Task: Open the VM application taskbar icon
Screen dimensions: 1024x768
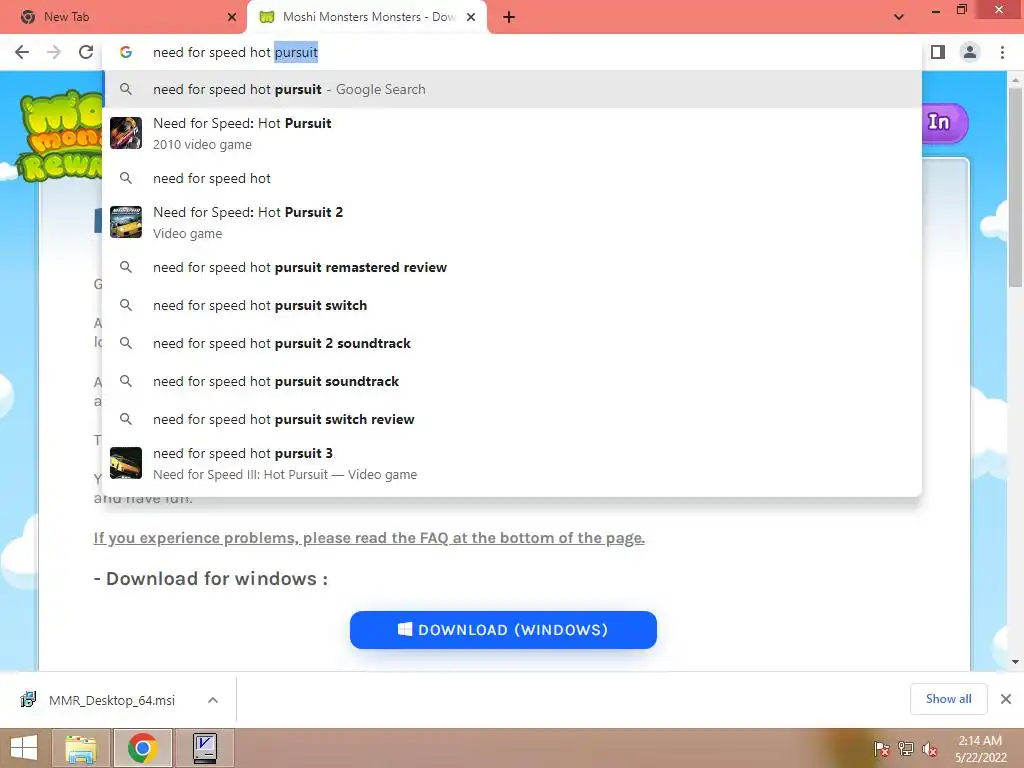Action: point(205,748)
